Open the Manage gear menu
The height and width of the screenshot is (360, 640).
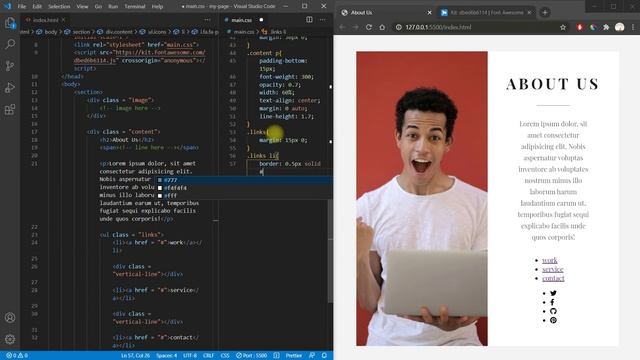pyautogui.click(x=10, y=339)
